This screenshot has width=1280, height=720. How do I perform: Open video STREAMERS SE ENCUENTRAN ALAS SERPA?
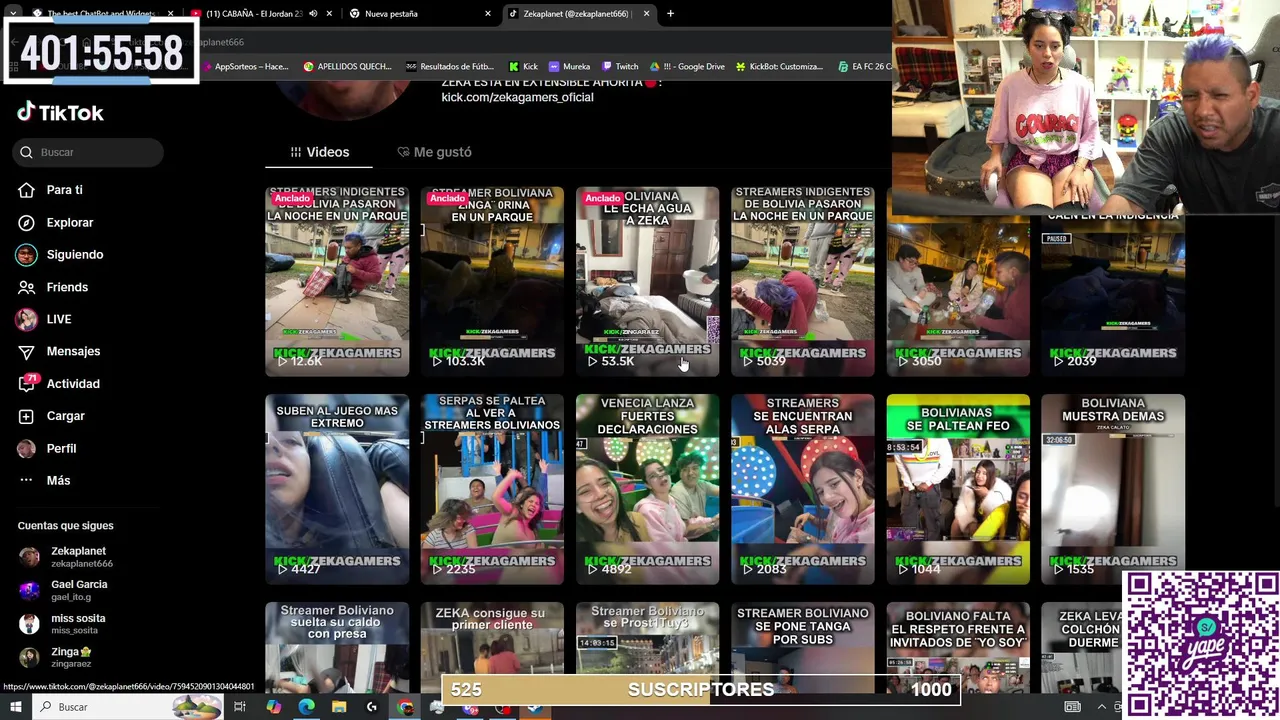[802, 489]
